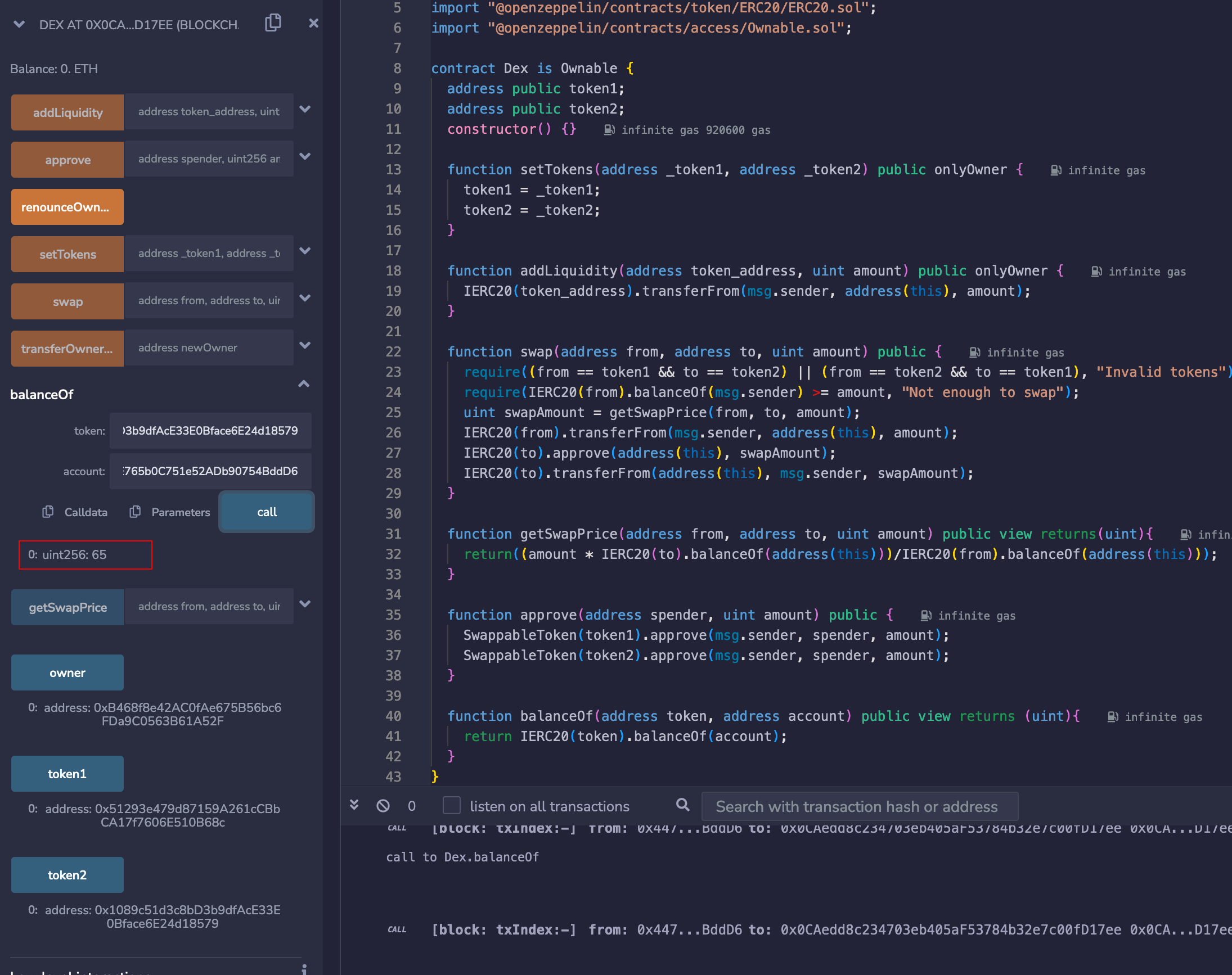
Task: Click the addLiquidity parameters input
Action: tap(209, 111)
